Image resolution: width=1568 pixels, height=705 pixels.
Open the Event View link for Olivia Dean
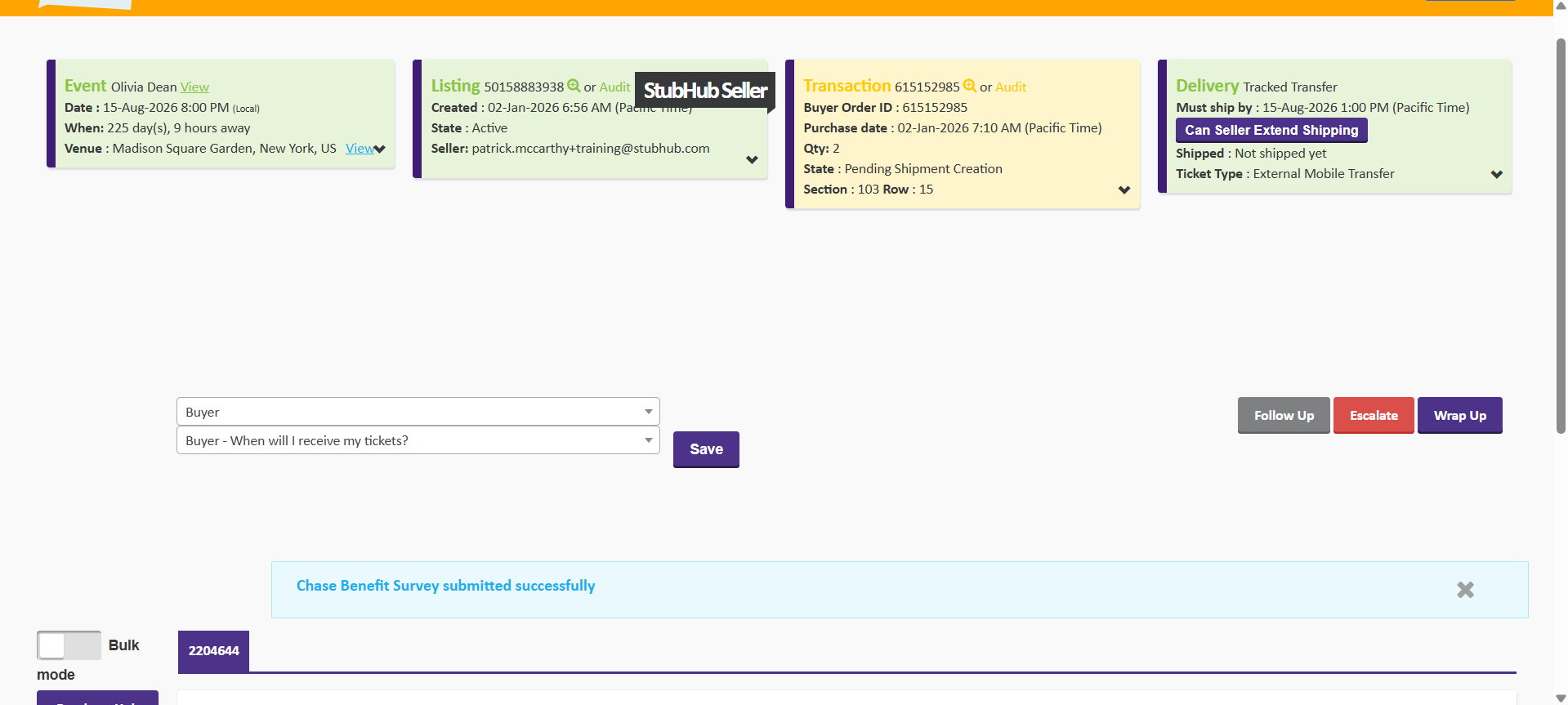point(194,87)
